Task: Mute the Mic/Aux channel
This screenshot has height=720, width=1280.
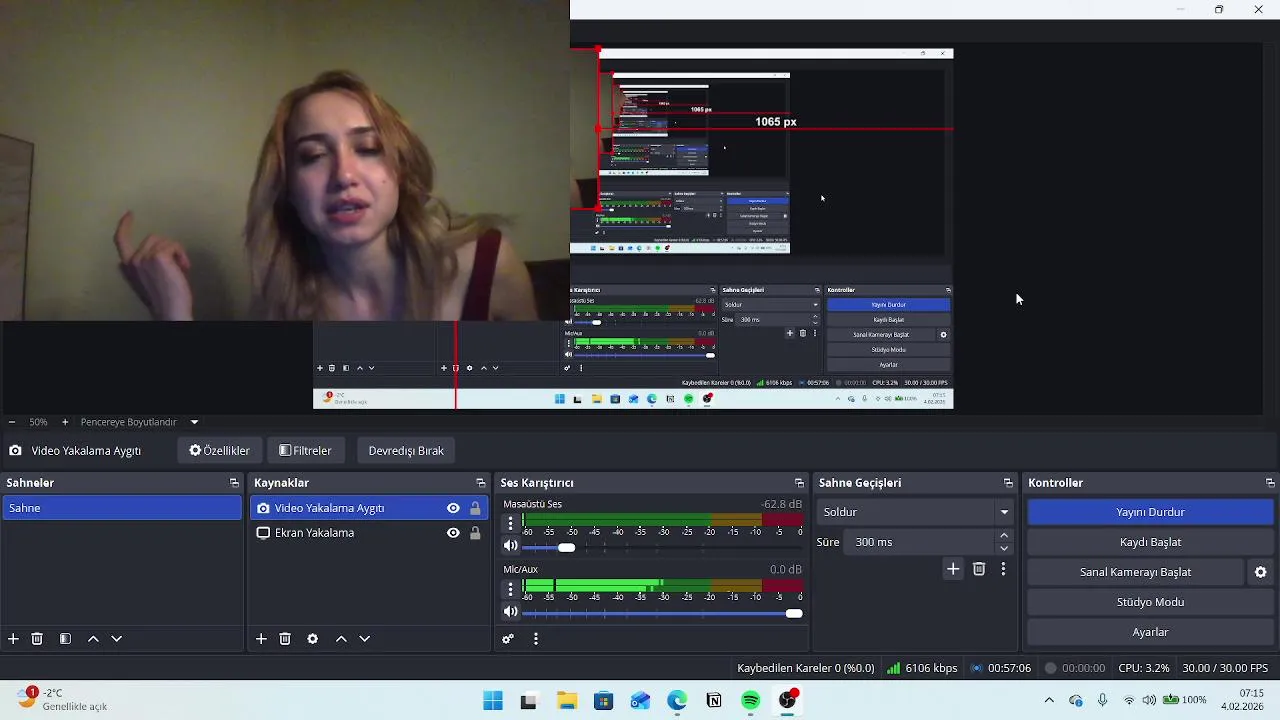Action: (x=510, y=612)
